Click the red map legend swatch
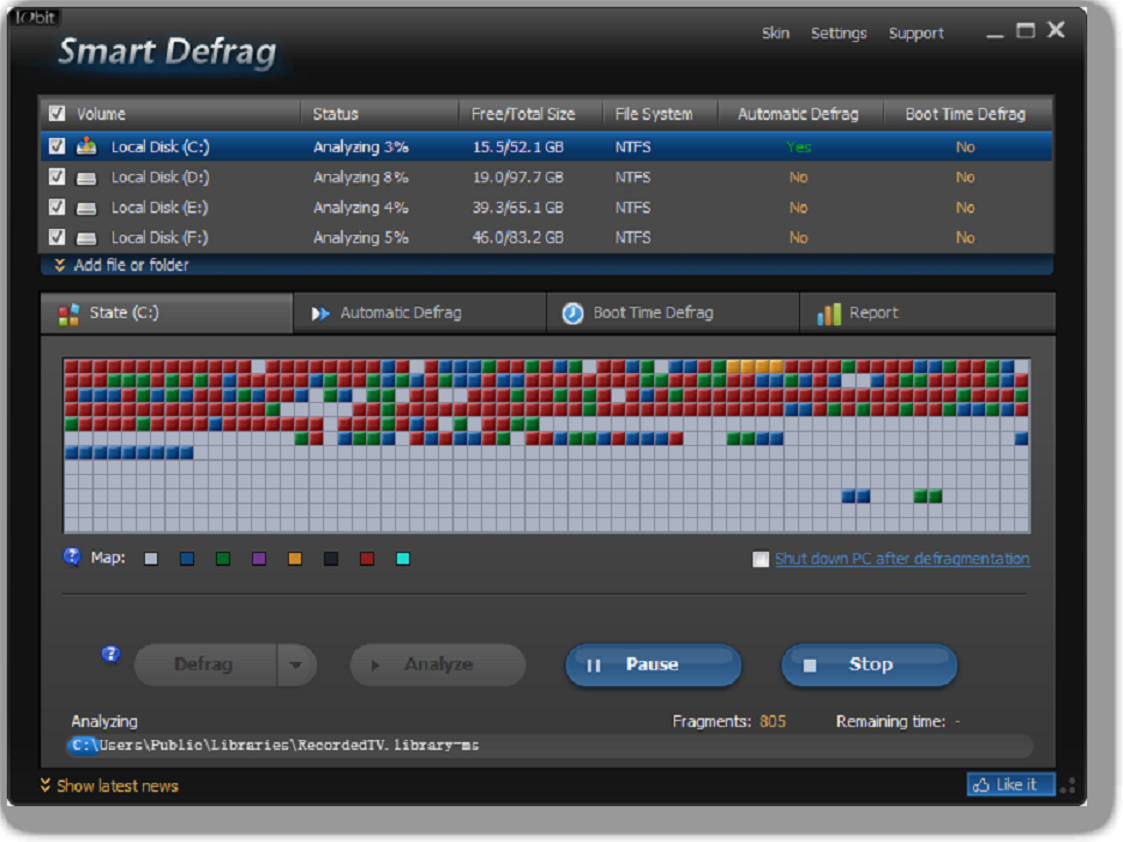The width and height of the screenshot is (1123, 842). 367,558
